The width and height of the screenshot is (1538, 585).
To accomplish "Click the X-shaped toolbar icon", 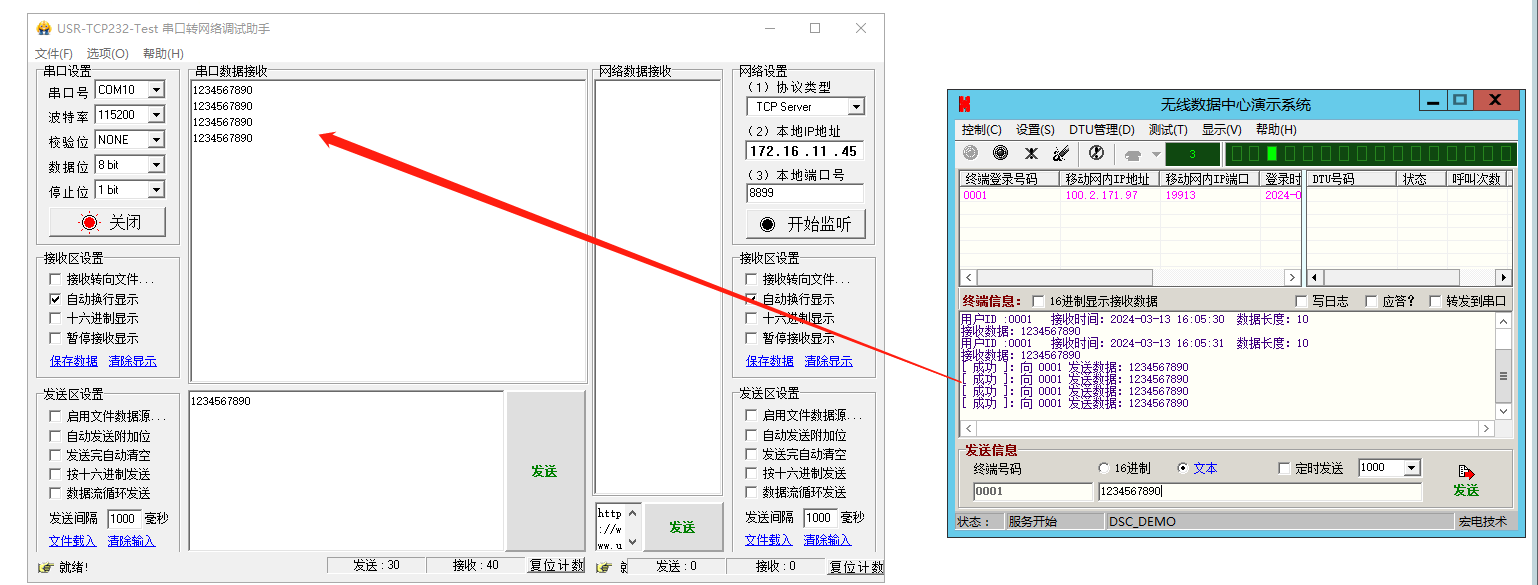I will pyautogui.click(x=1031, y=153).
